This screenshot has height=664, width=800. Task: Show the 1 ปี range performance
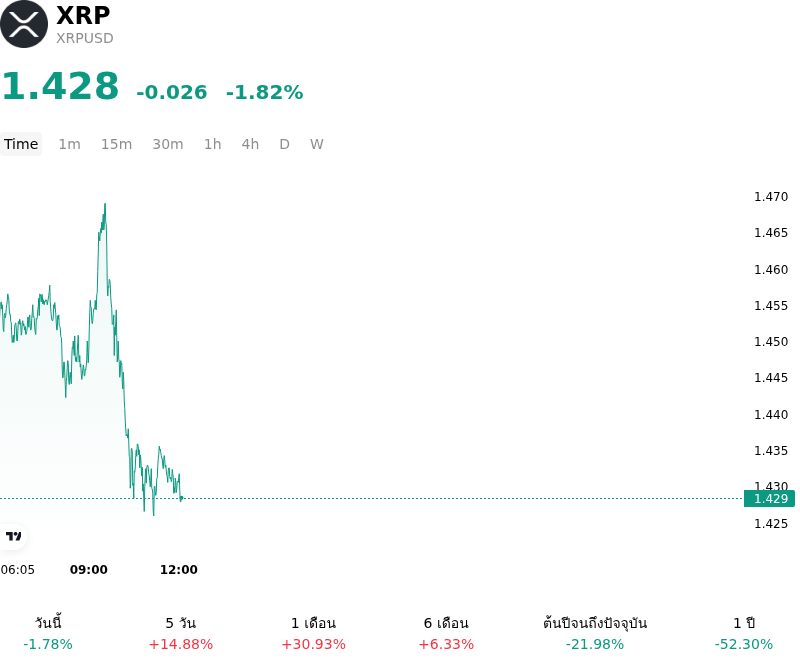744,633
